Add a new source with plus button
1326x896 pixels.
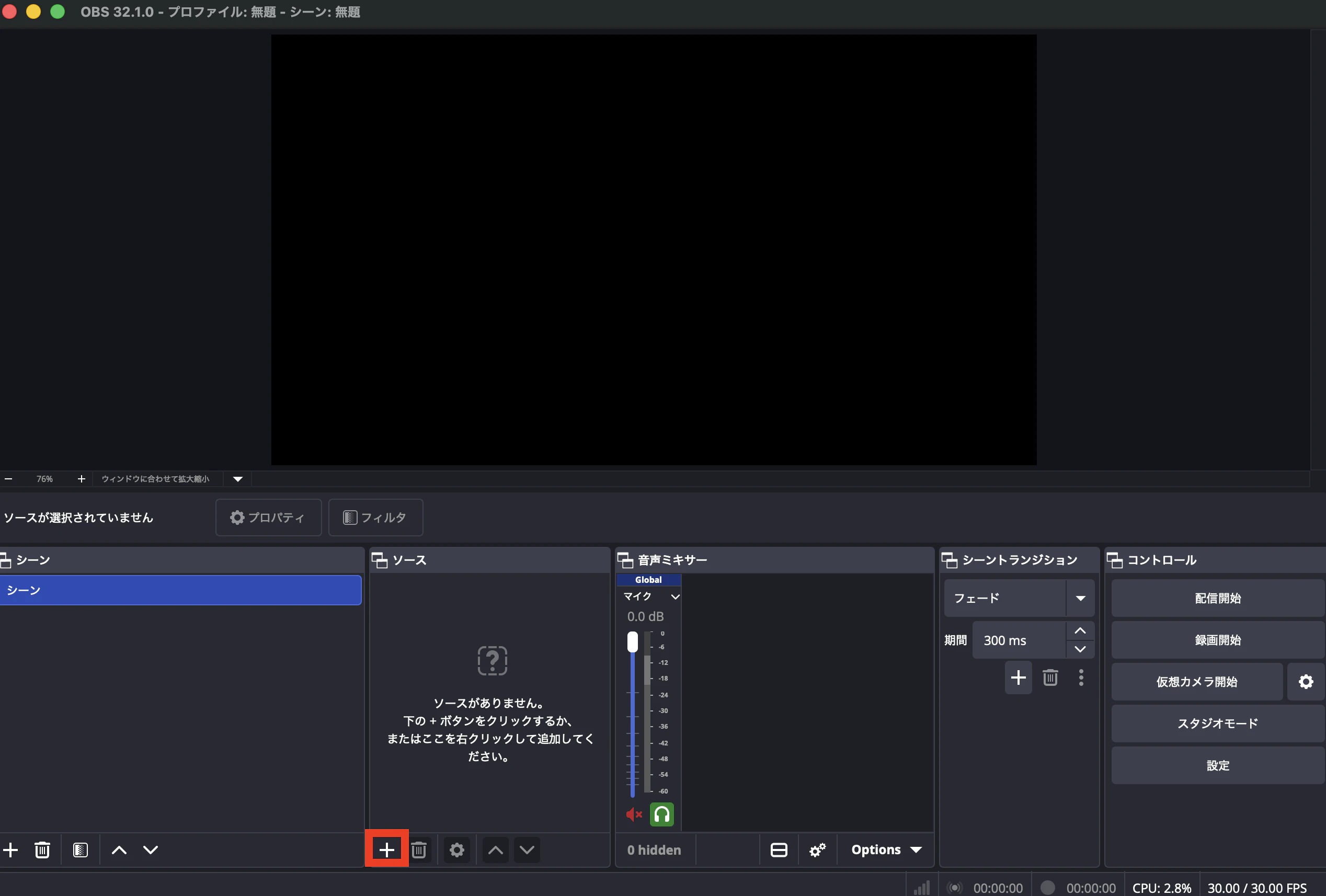pyautogui.click(x=386, y=850)
